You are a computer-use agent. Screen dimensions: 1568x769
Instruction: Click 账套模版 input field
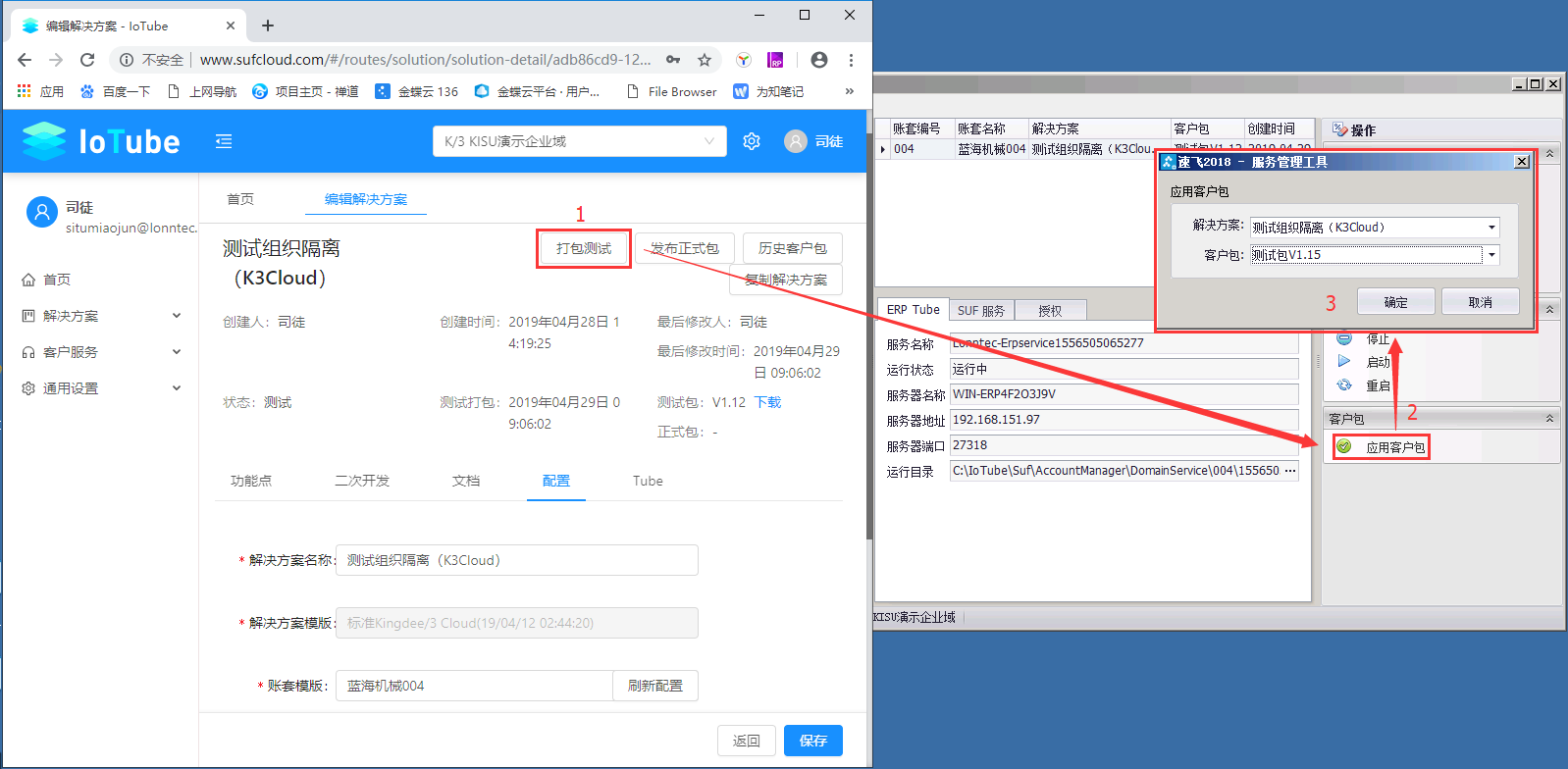tap(475, 686)
